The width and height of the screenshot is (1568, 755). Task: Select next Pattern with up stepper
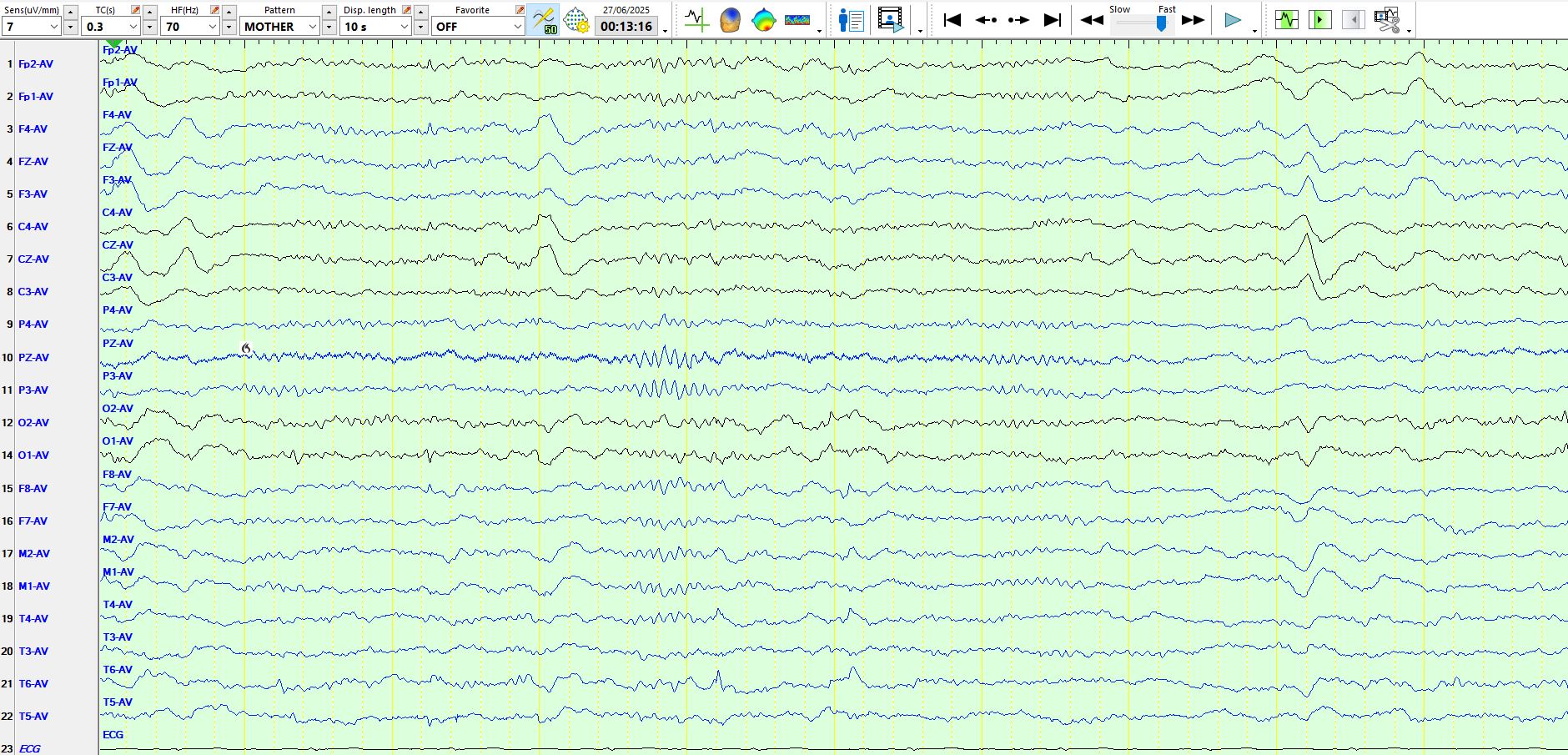[x=329, y=12]
